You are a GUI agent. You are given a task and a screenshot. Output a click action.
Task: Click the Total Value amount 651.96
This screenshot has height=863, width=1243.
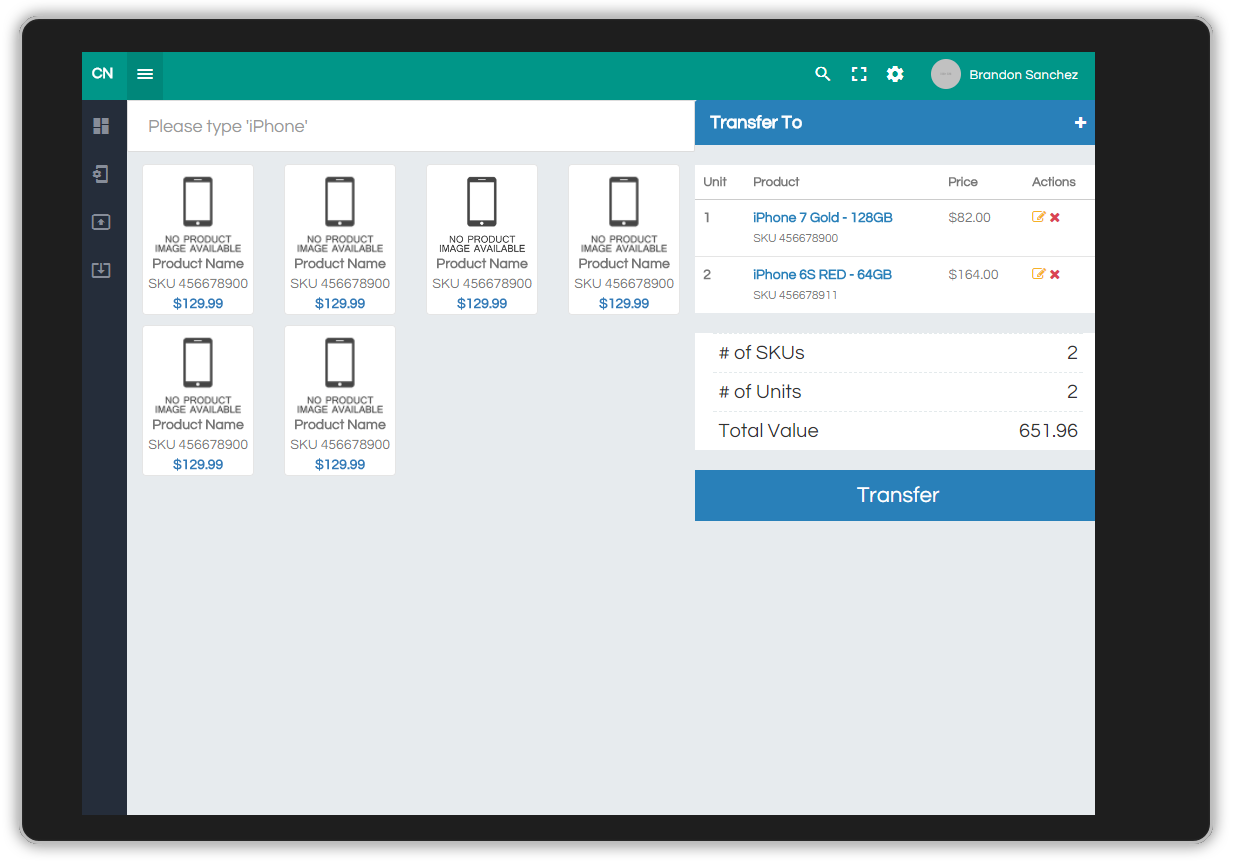point(1048,431)
